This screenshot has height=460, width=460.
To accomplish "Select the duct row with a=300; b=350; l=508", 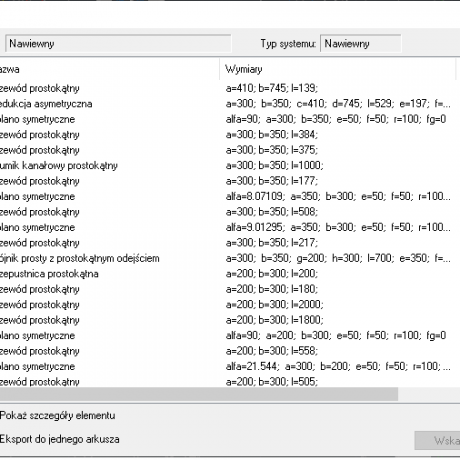I will (x=228, y=212).
